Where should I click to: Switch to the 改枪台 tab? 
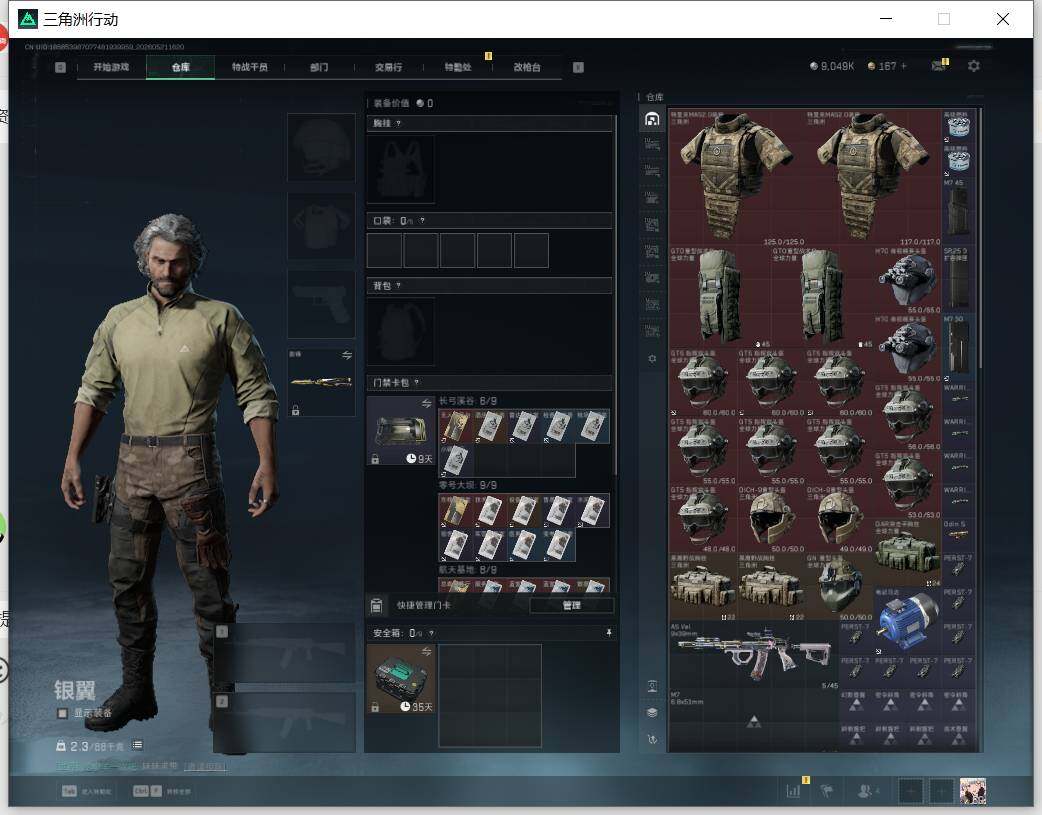(x=527, y=67)
